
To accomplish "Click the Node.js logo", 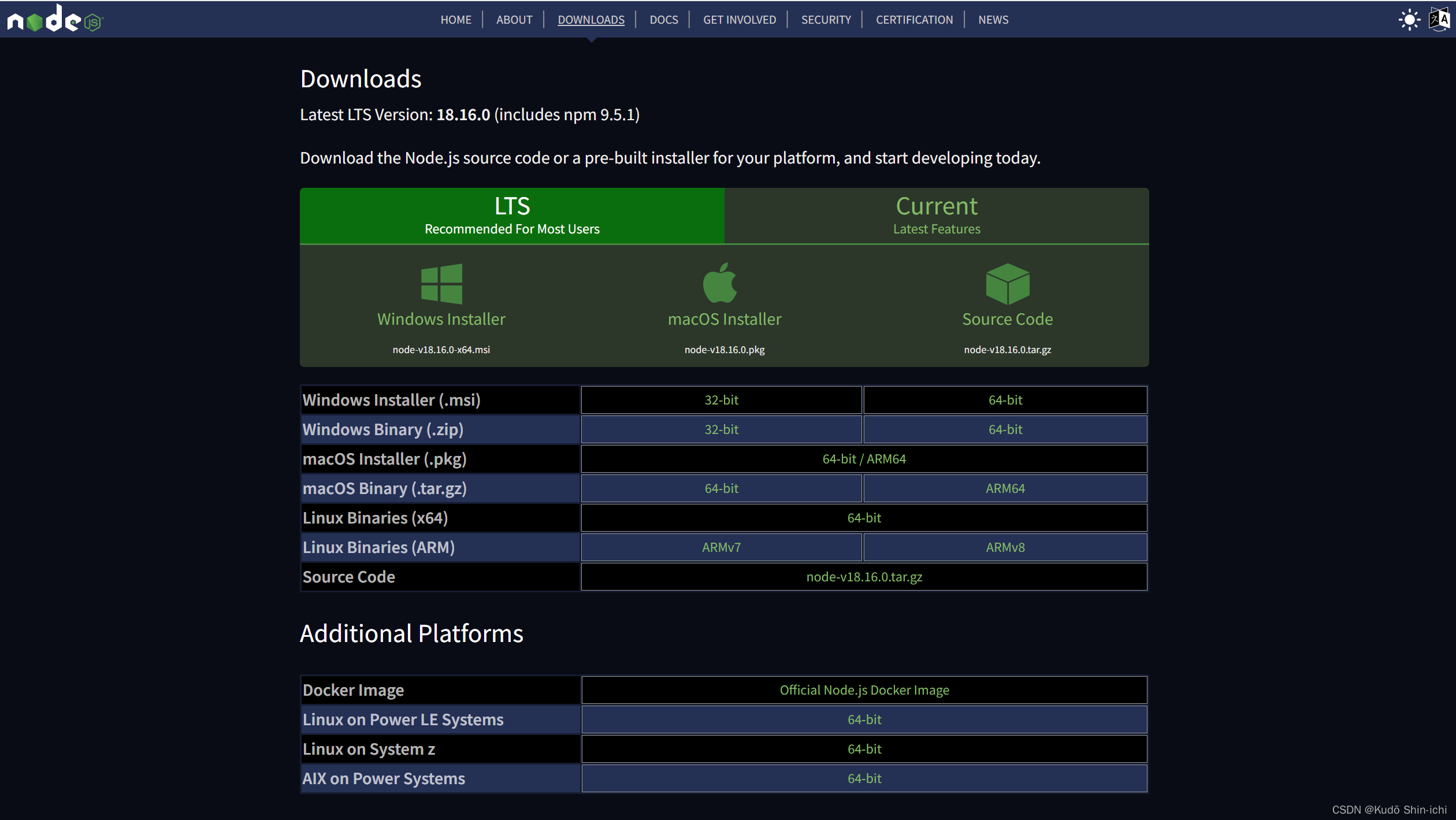I will point(55,19).
